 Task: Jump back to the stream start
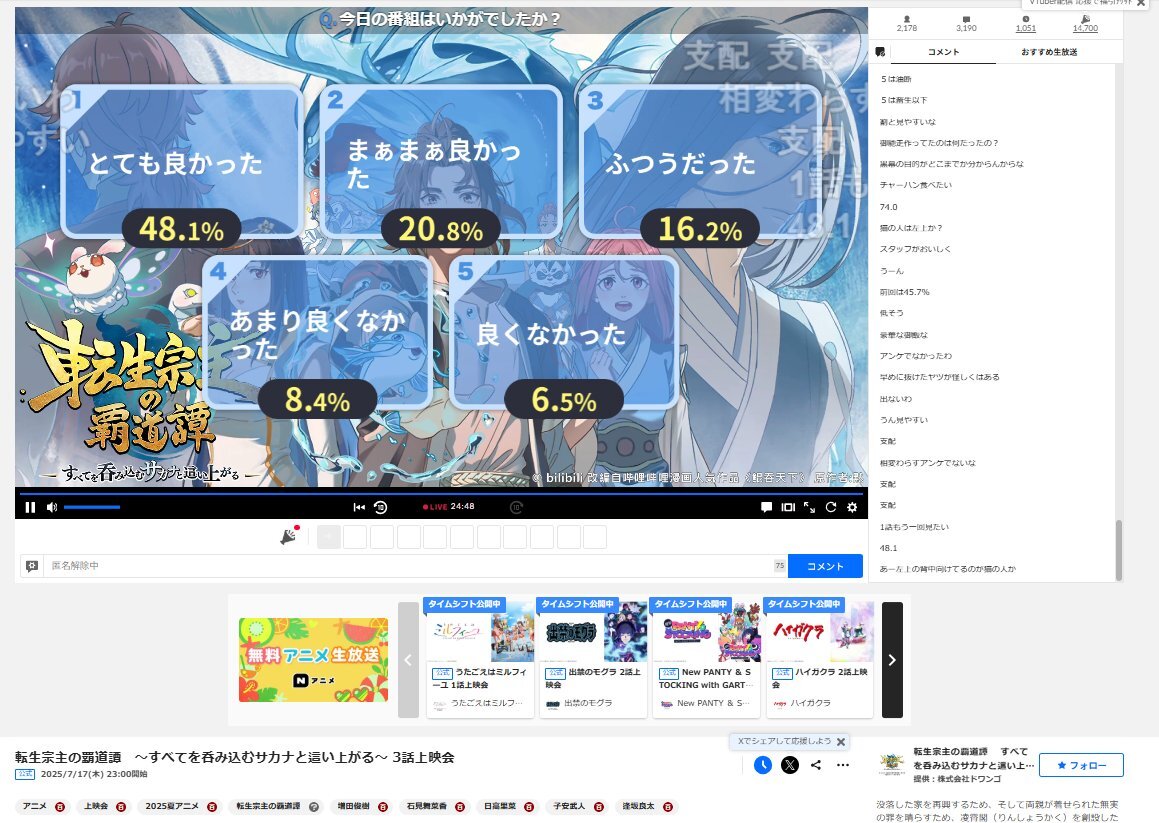click(x=359, y=507)
